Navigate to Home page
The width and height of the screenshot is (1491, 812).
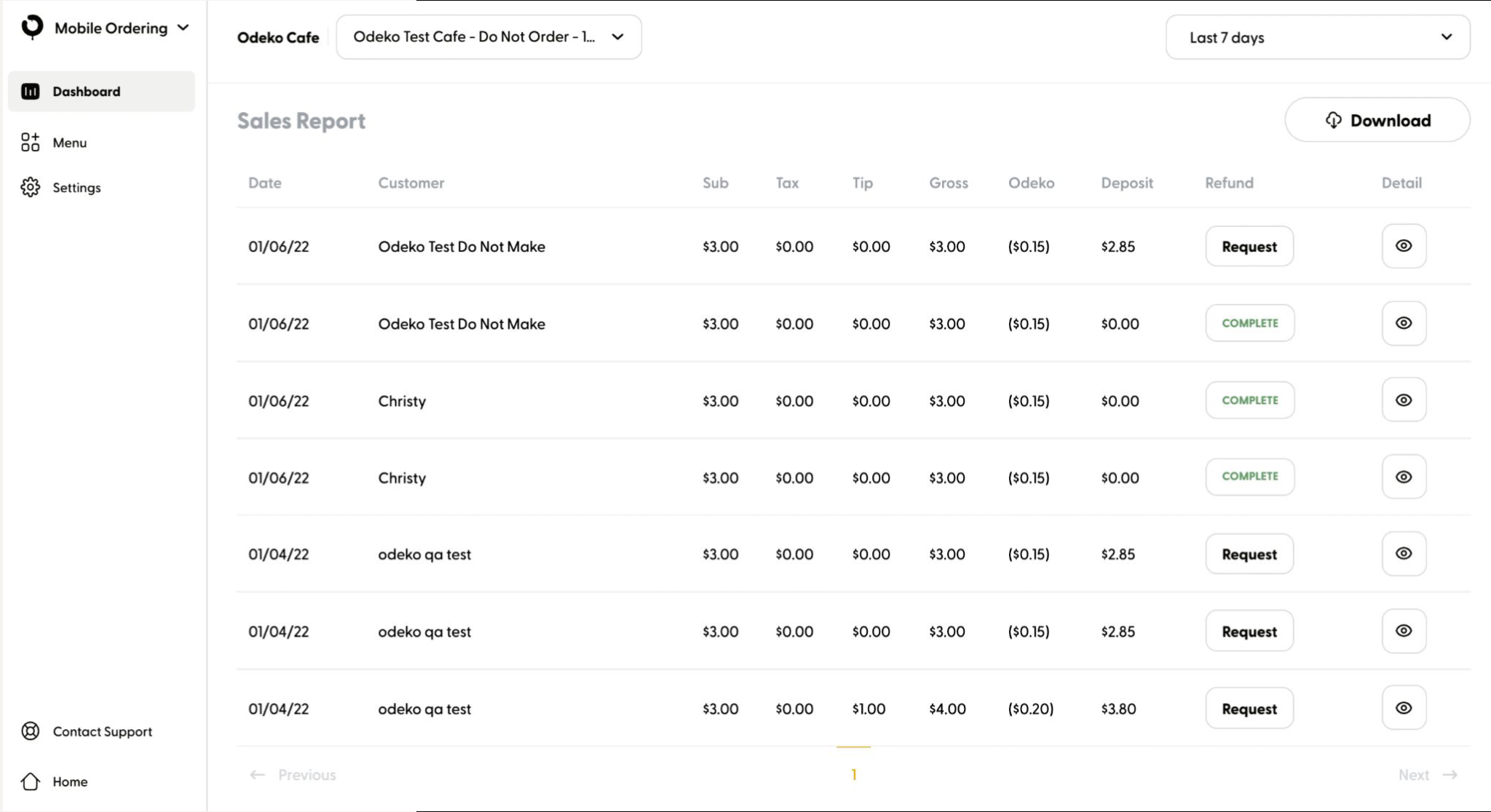coord(69,781)
